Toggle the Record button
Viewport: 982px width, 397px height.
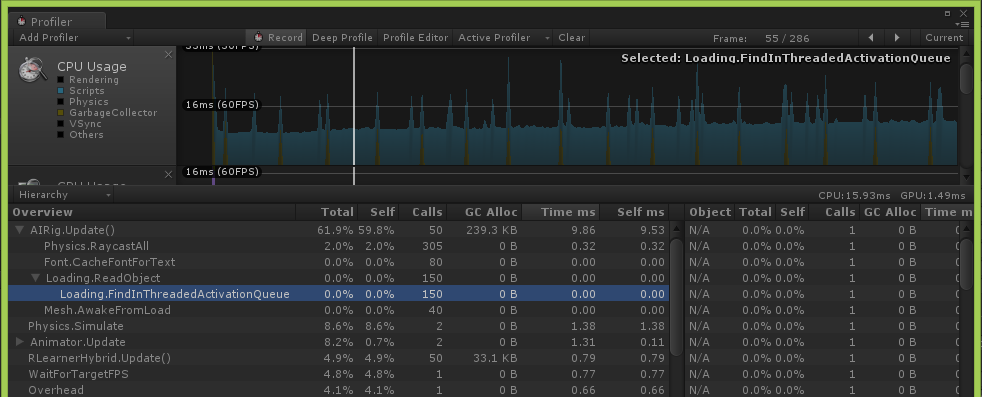[276, 38]
